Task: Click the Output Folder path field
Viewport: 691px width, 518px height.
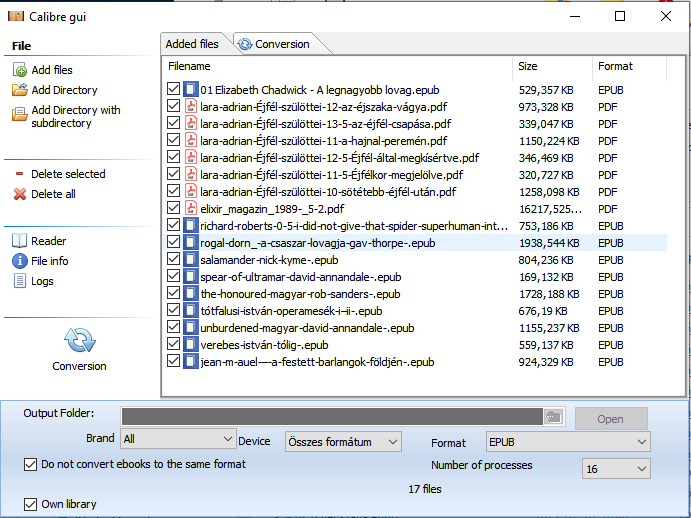Action: 332,417
